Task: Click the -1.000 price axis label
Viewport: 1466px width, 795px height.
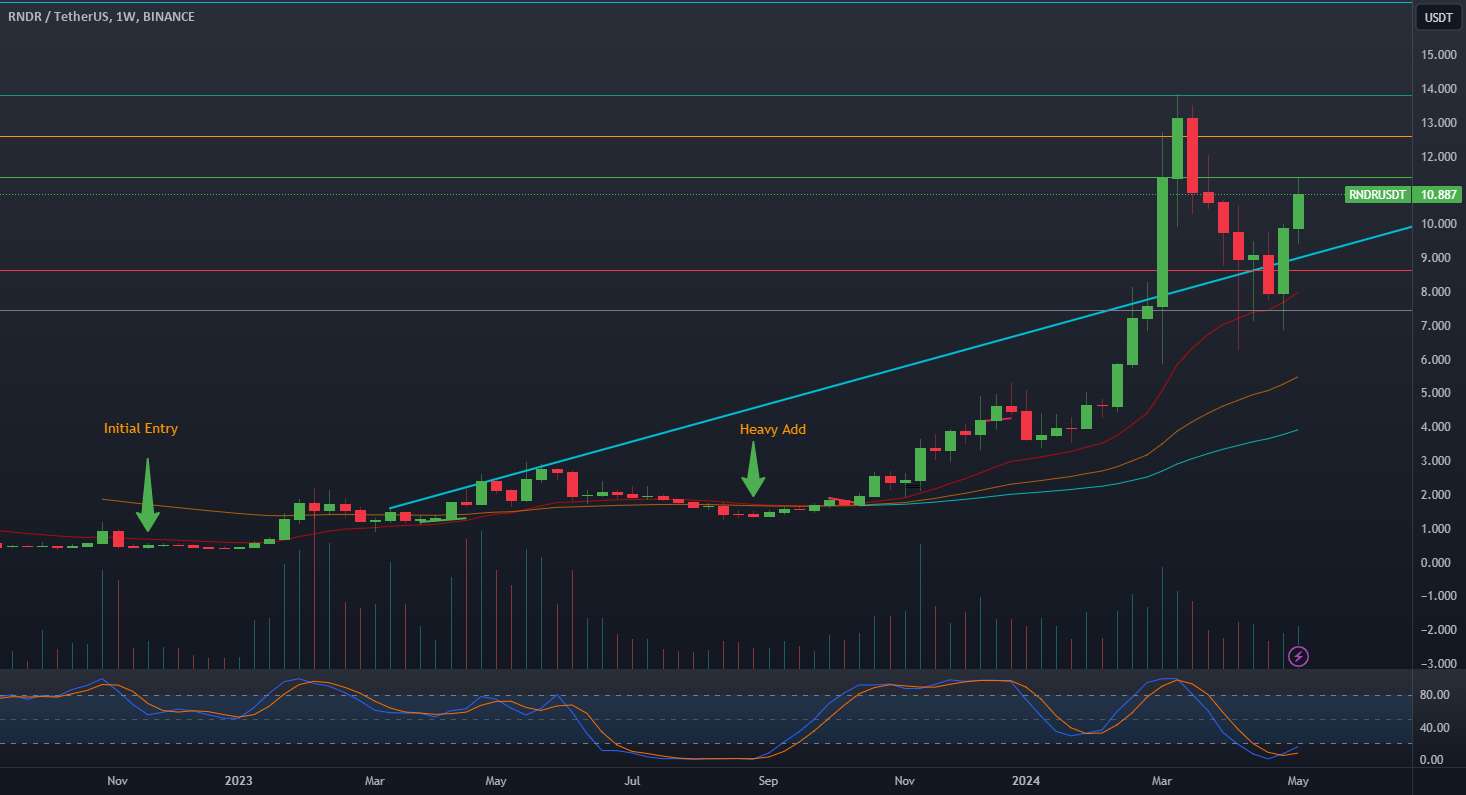Action: click(1438, 596)
